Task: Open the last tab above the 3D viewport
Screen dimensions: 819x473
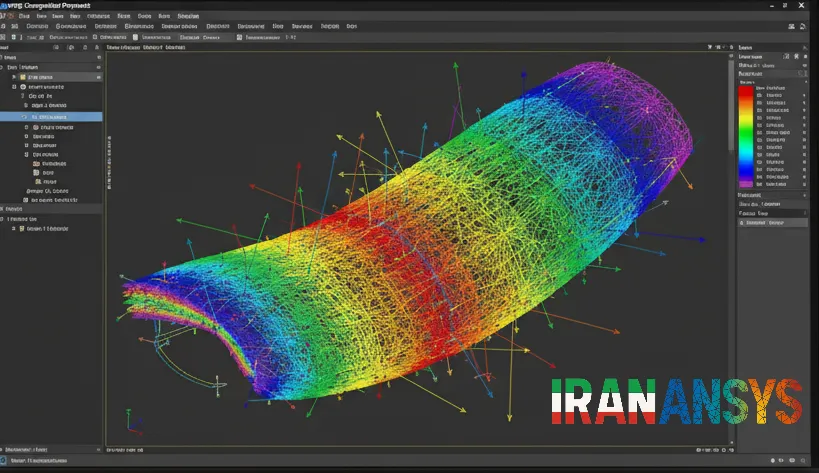Action: 176,47
